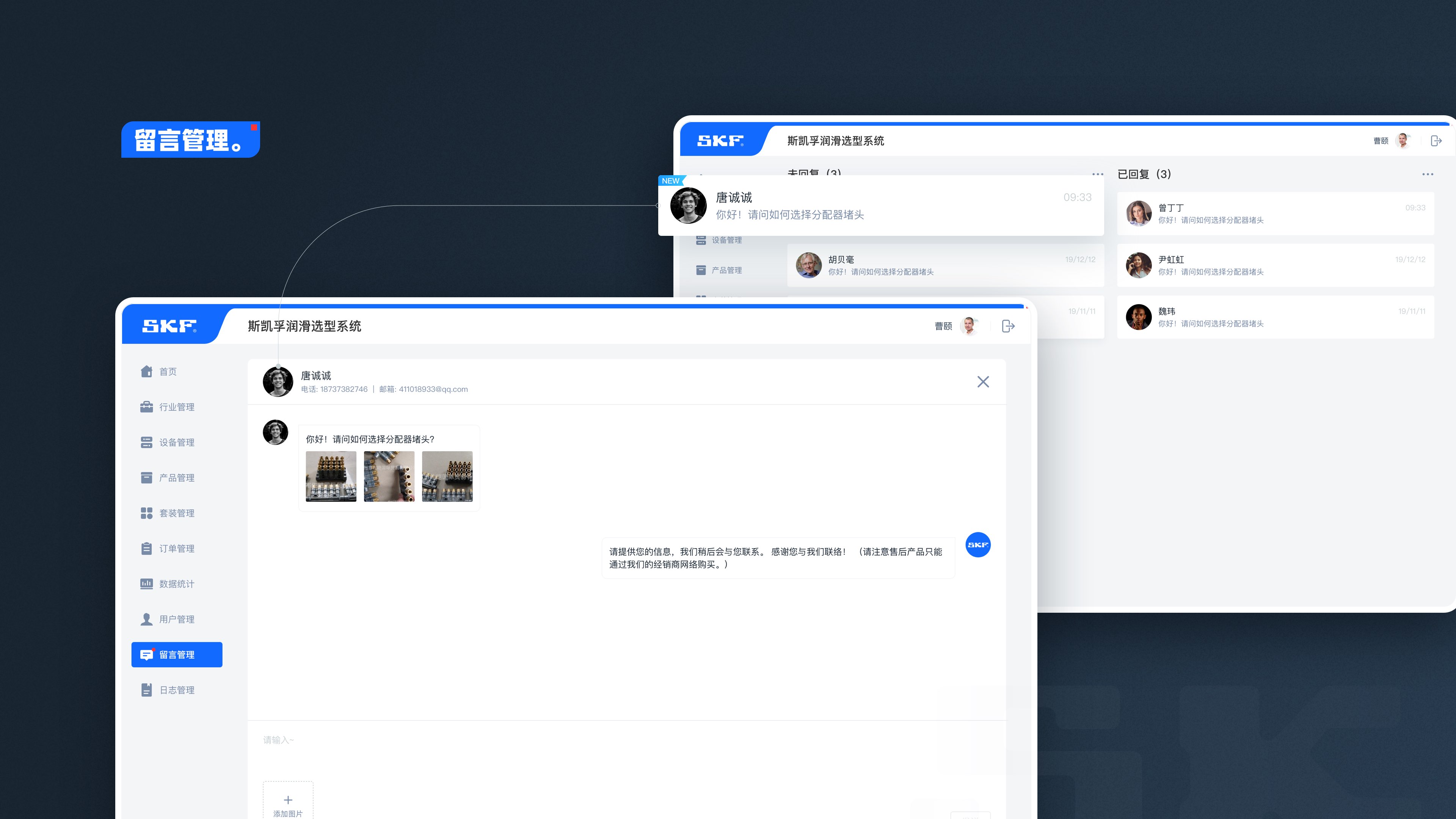Image resolution: width=1456 pixels, height=819 pixels.
Task: Click 唐诚诚 avatar in chat header
Action: click(x=278, y=381)
